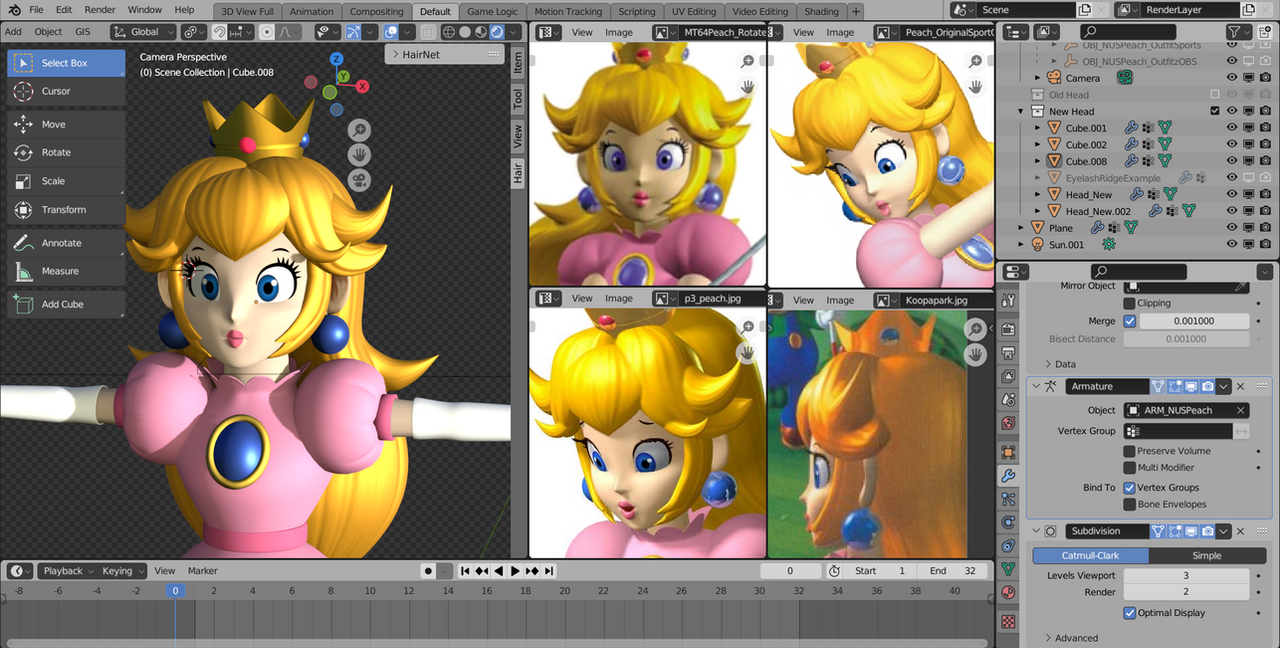Select the Cursor tool

[x=66, y=91]
